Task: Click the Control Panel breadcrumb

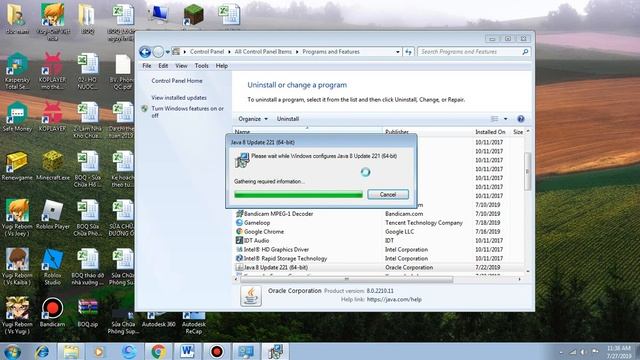Action: pos(207,52)
